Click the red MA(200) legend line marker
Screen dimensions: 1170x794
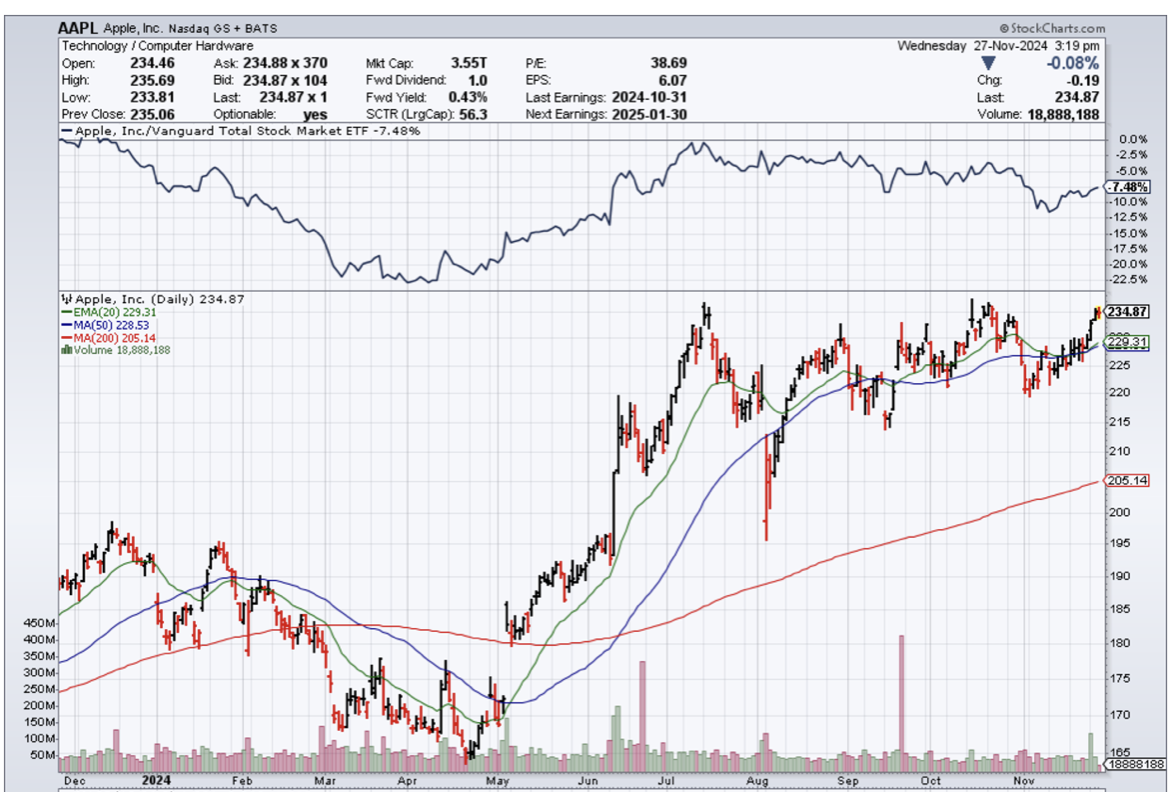pos(66,338)
